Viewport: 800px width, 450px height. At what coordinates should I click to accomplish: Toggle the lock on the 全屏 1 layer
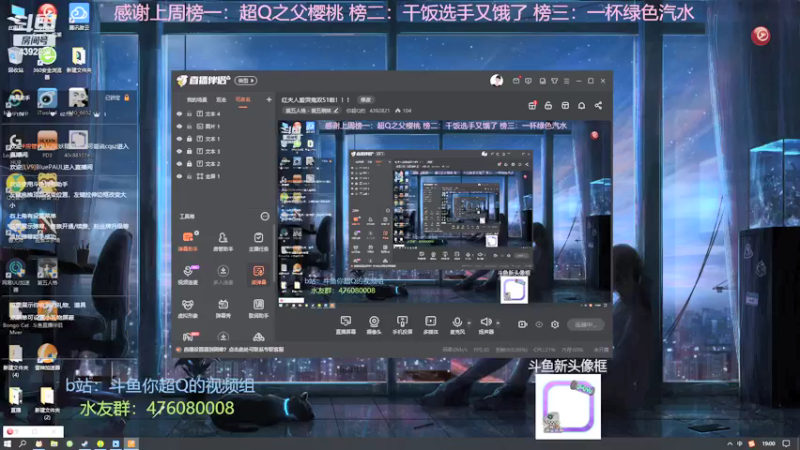coord(189,176)
